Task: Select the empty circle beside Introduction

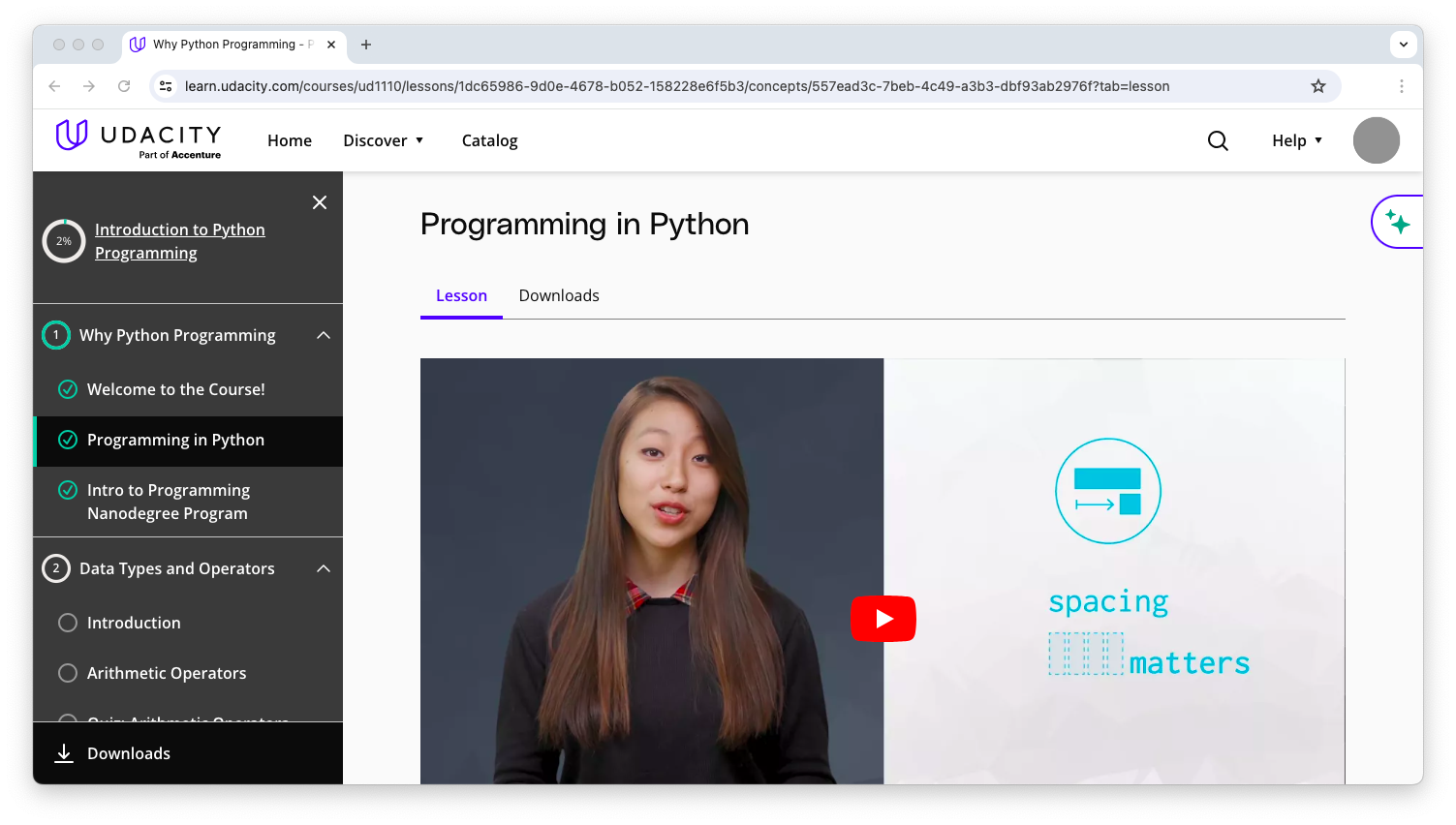Action: point(68,623)
